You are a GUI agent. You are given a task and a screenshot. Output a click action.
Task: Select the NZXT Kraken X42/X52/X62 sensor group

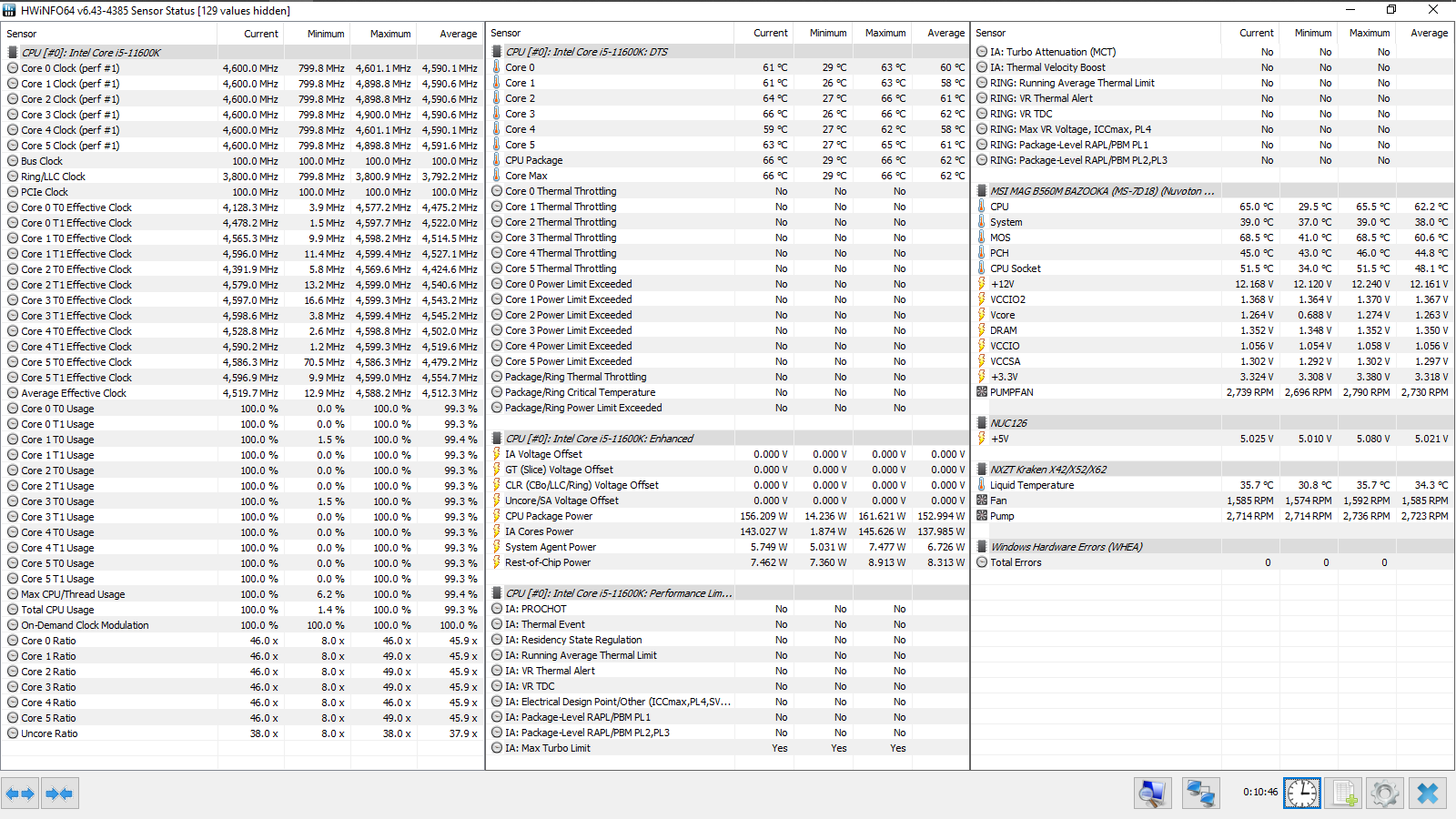(x=1213, y=470)
